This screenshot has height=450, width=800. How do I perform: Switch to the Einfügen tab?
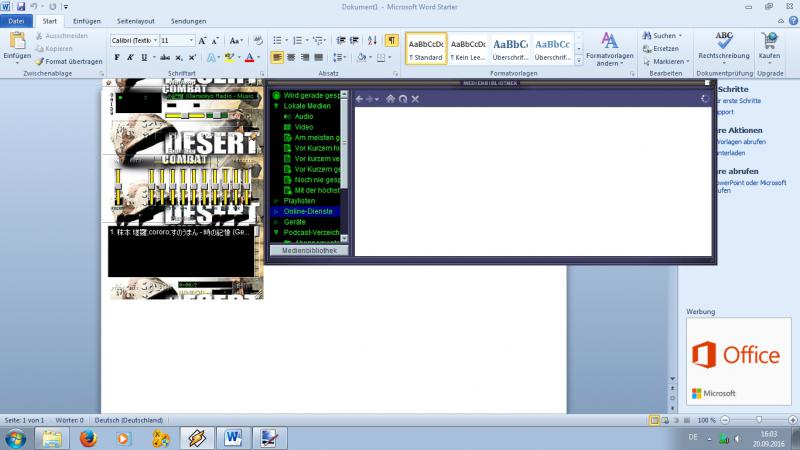click(x=87, y=21)
